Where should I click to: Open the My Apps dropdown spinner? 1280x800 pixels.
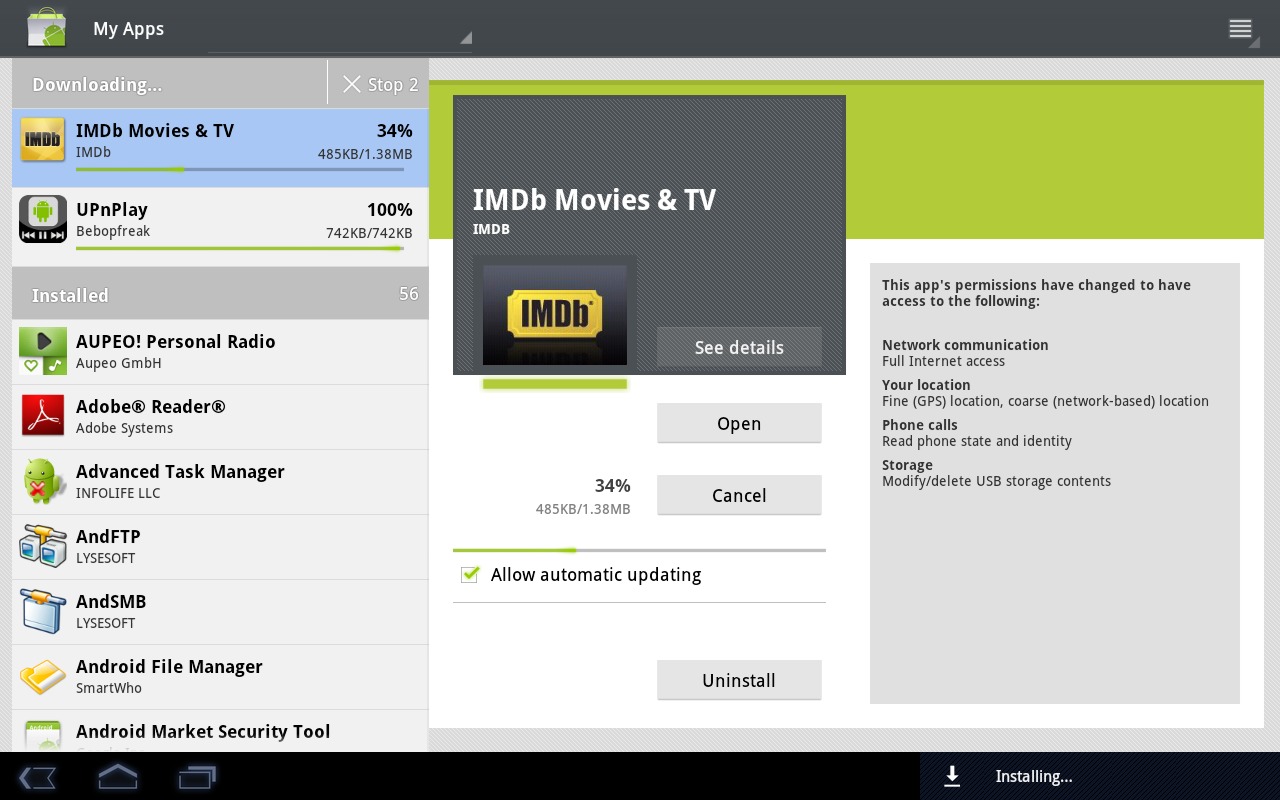[x=340, y=29]
